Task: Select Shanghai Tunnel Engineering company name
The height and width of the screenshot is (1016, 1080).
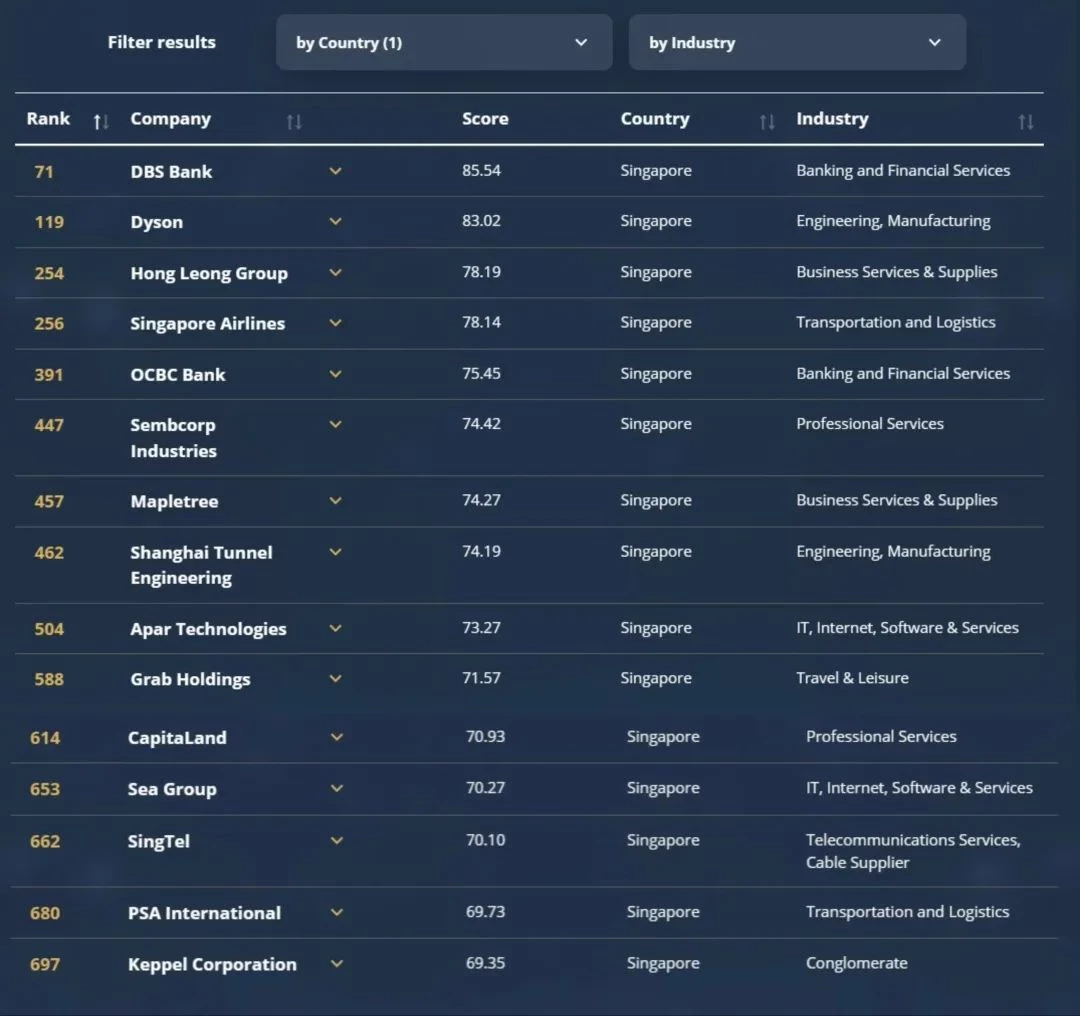Action: tap(201, 565)
